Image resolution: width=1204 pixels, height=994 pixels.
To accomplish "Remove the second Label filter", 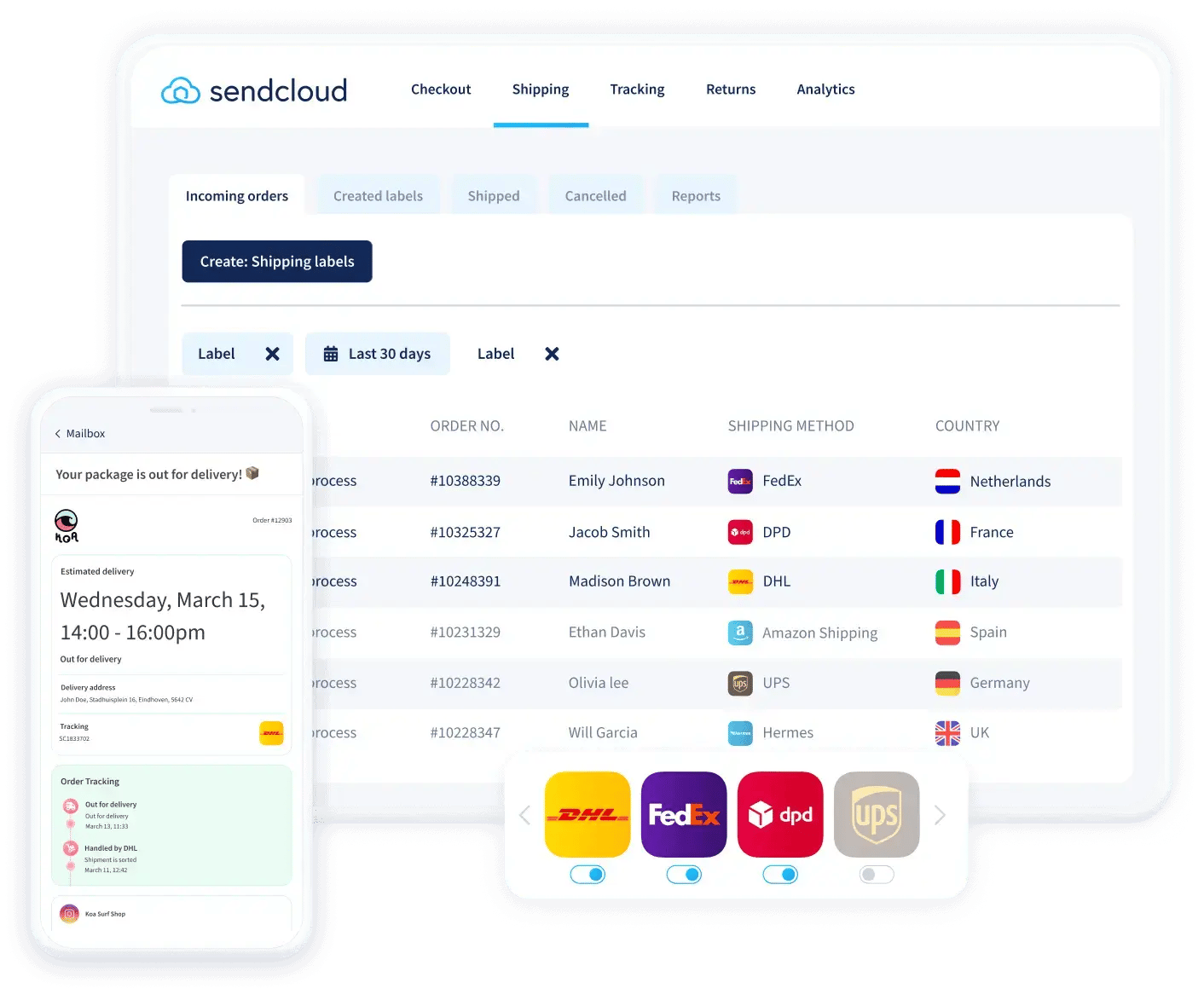I will 552,354.
